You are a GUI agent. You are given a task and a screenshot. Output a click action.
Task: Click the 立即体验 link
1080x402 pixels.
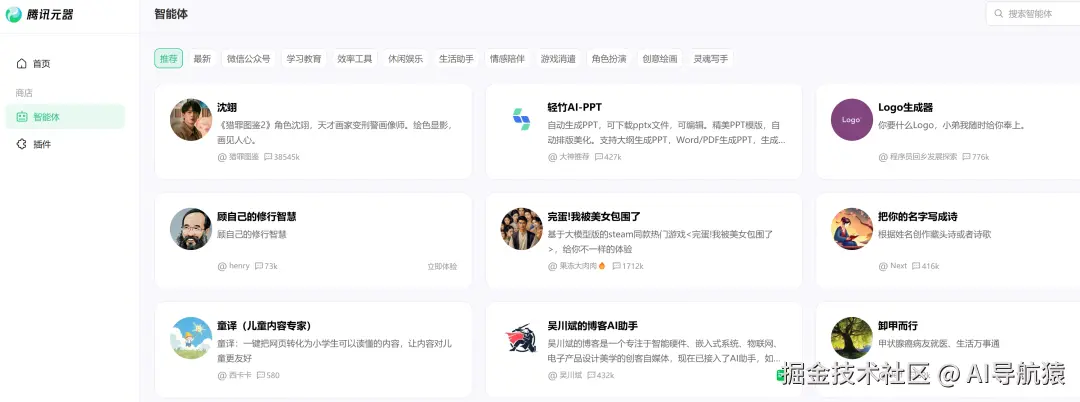(442, 266)
